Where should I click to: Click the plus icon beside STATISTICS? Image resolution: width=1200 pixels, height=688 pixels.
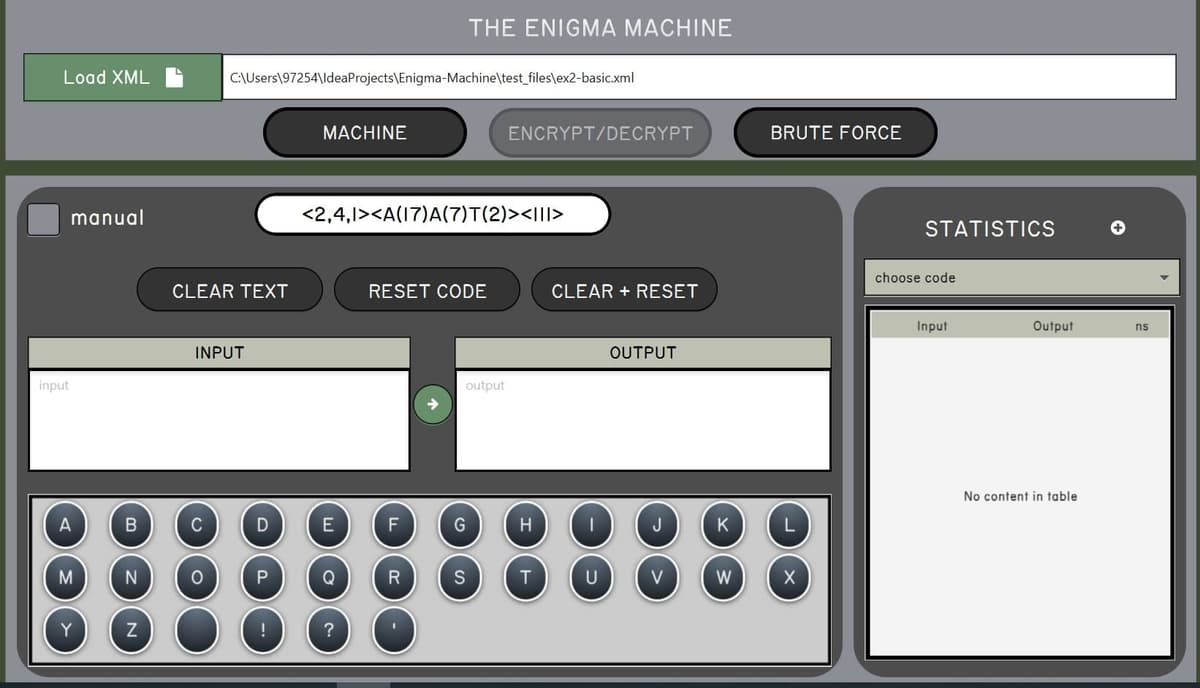pos(1117,228)
